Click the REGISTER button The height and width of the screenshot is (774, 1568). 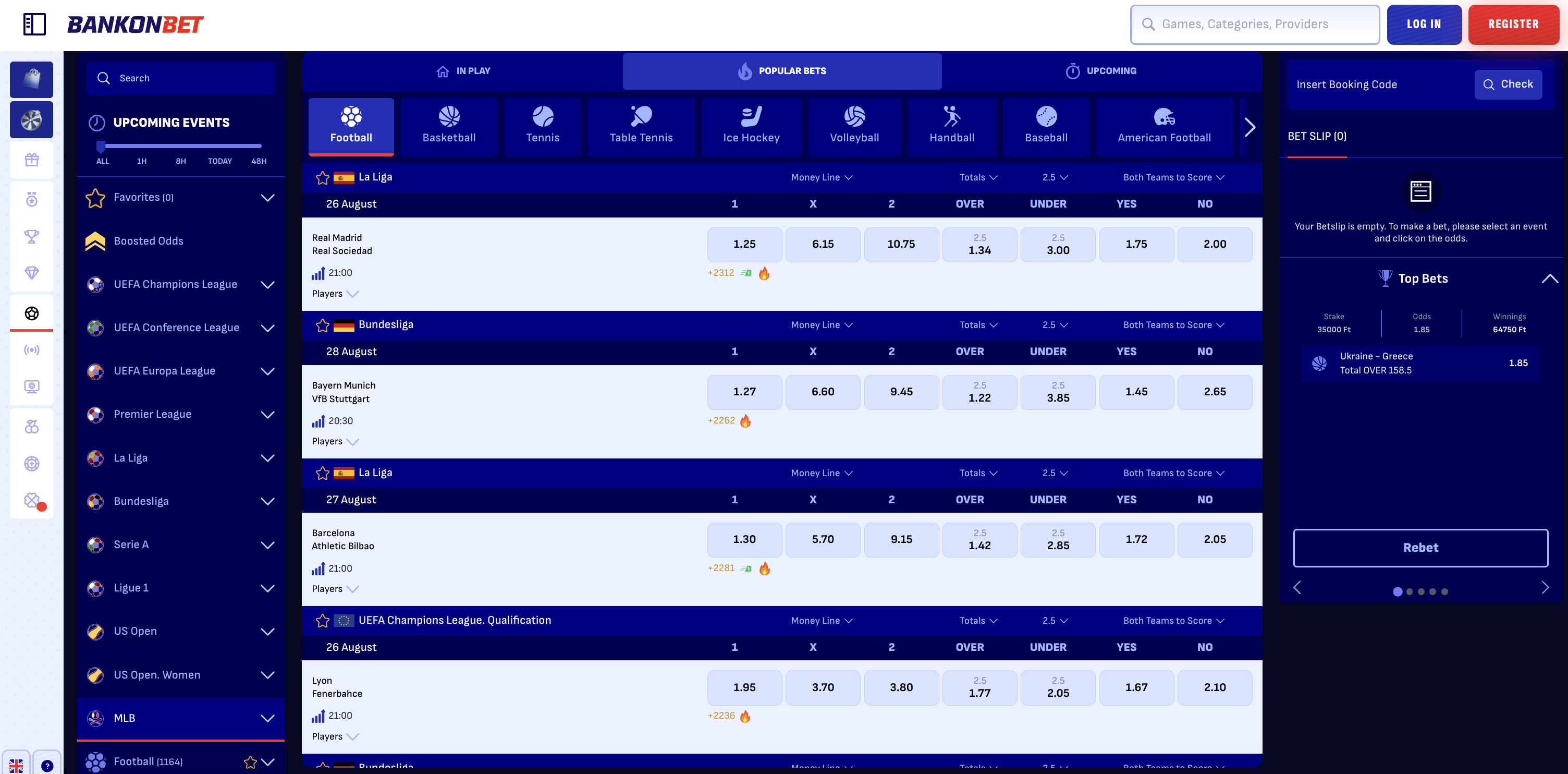pos(1513,25)
